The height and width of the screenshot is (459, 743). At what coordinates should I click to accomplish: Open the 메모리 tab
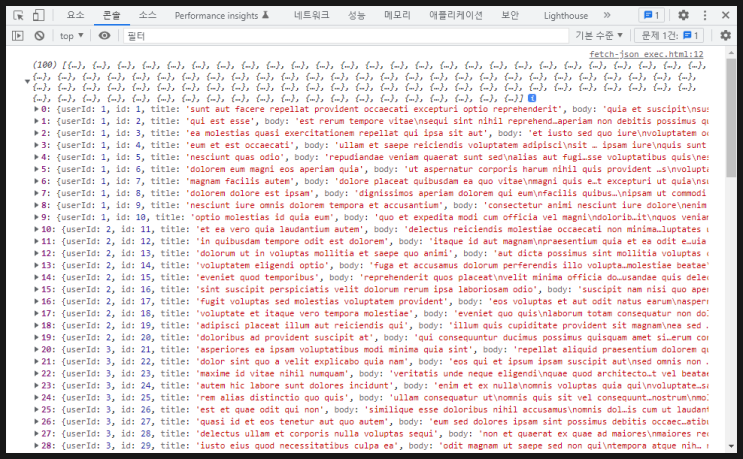(x=397, y=15)
